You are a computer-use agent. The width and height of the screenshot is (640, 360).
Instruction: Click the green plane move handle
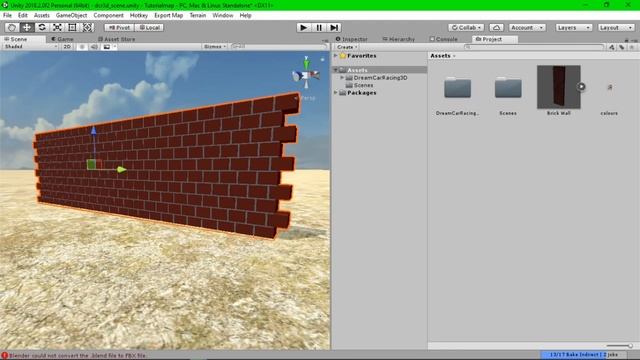coord(91,164)
